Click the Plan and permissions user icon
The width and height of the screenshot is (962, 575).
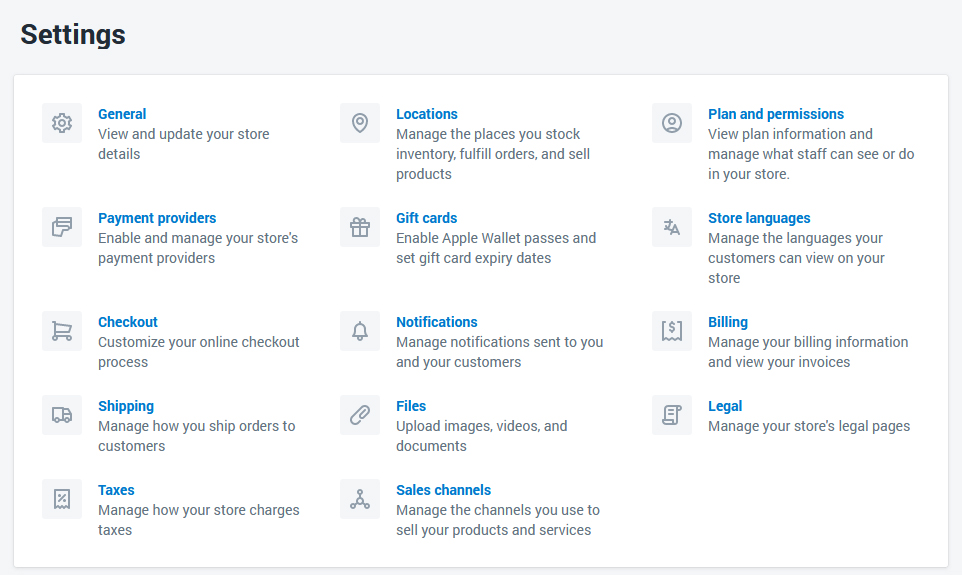point(672,123)
